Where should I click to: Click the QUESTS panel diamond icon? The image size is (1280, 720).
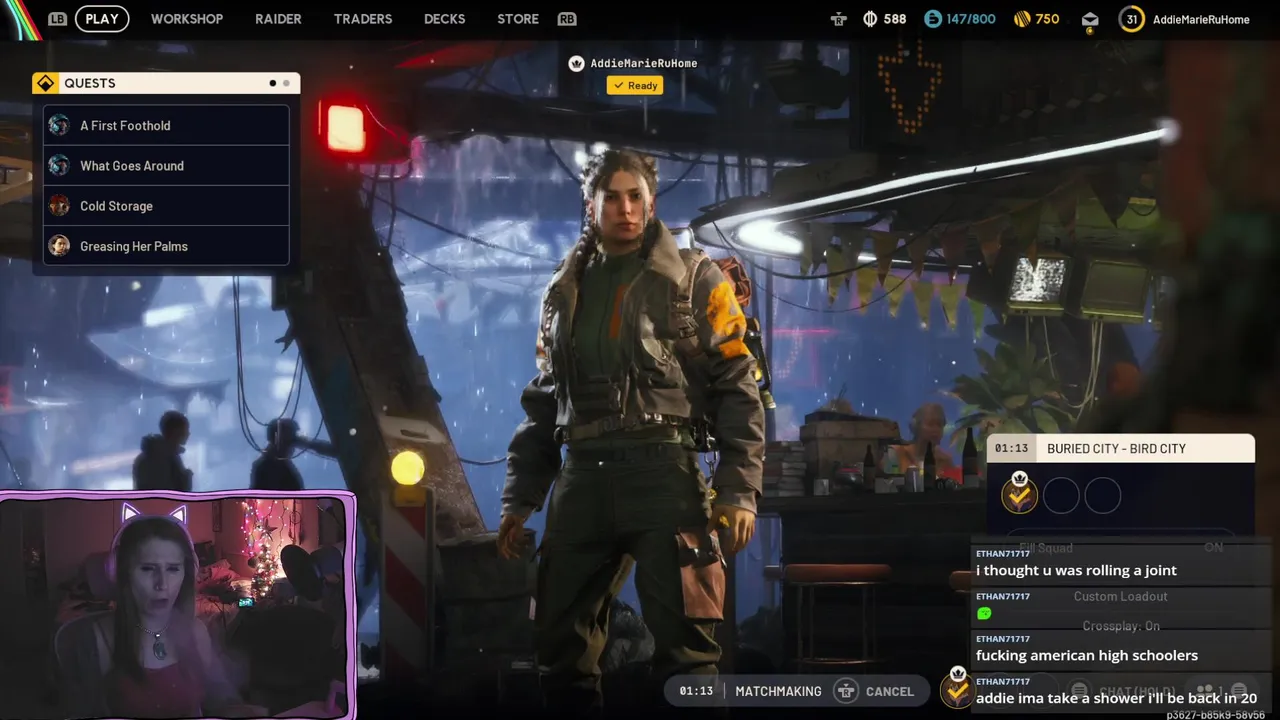pos(45,83)
